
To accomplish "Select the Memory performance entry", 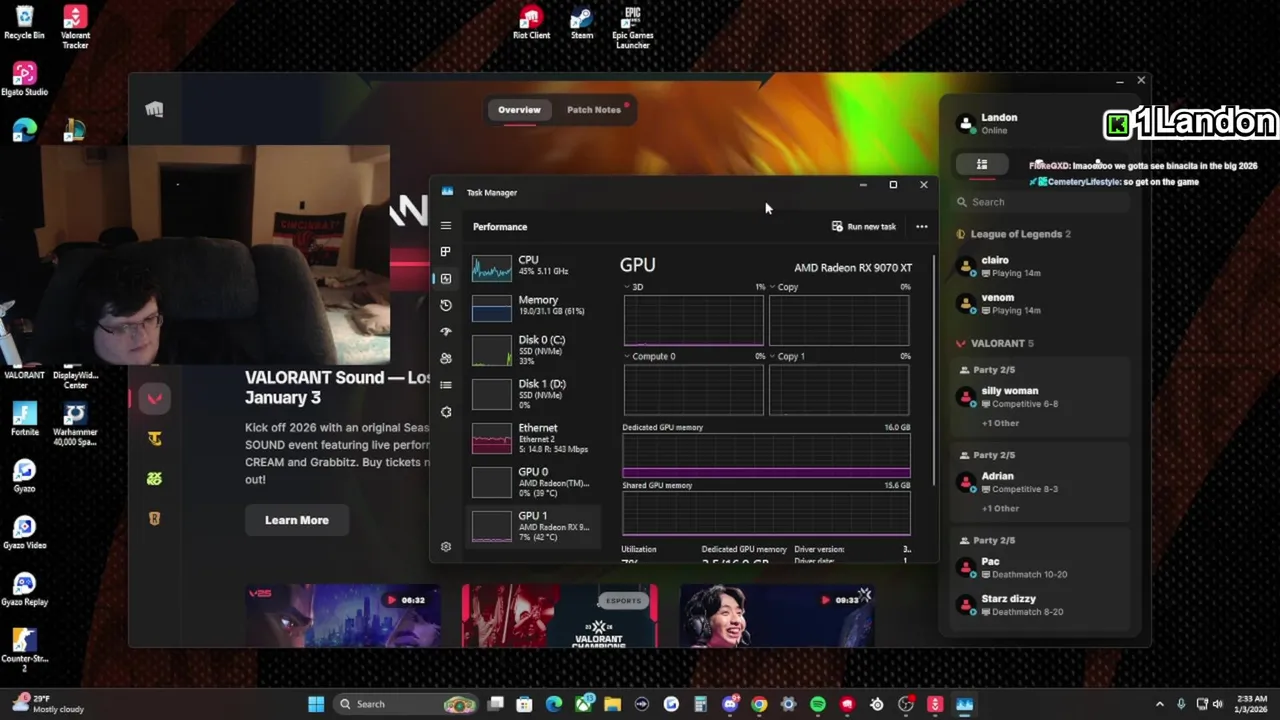I will click(534, 306).
